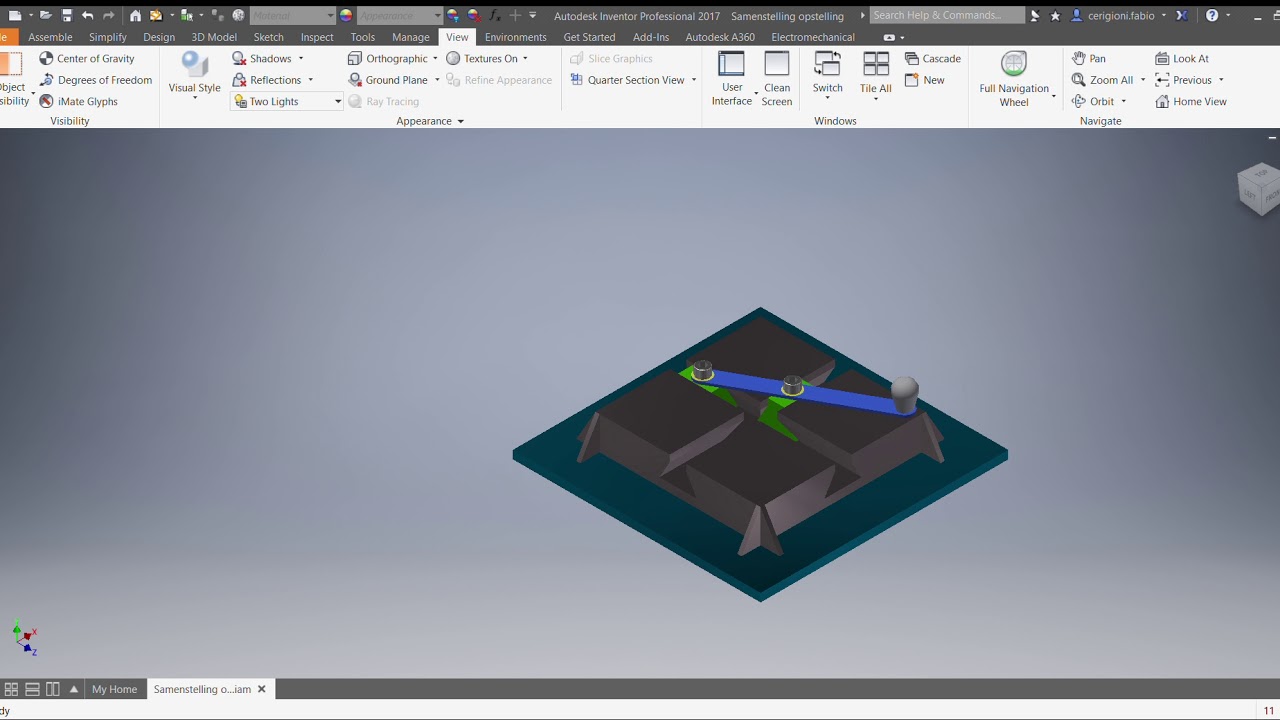
Task: Expand the Reflections dropdown arrow
Action: point(311,80)
